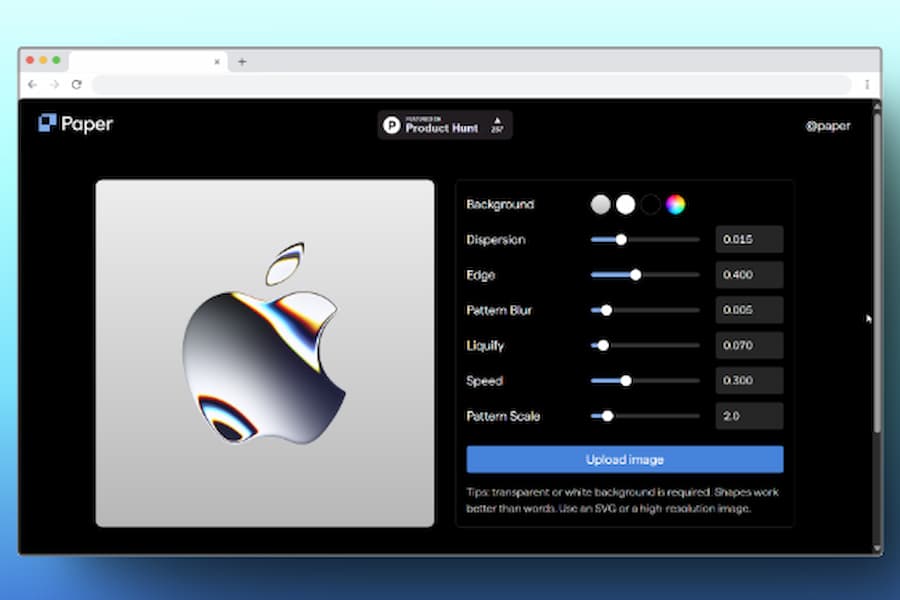Go forward with the browser forward arrow

point(55,84)
